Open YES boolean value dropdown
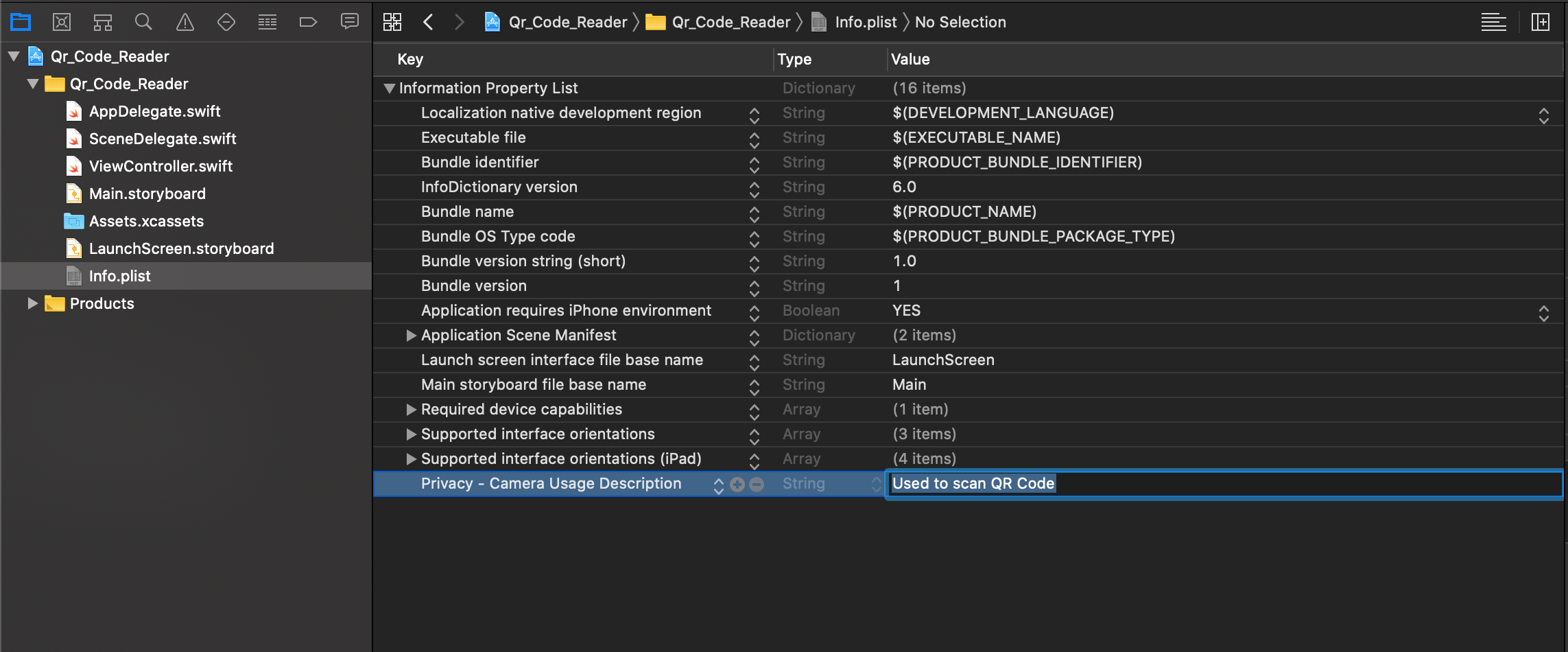Image resolution: width=1568 pixels, height=652 pixels. pos(1543,312)
